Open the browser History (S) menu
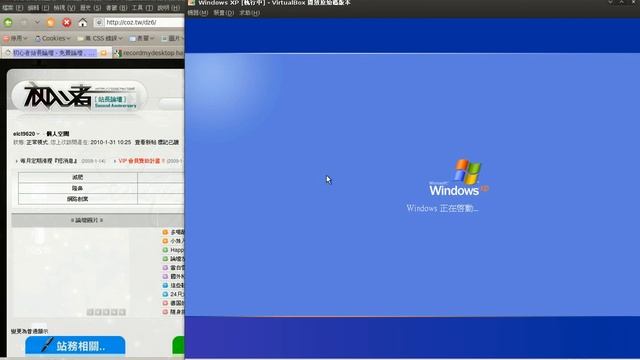Screen dimensions: 640x360 pos(90,8)
